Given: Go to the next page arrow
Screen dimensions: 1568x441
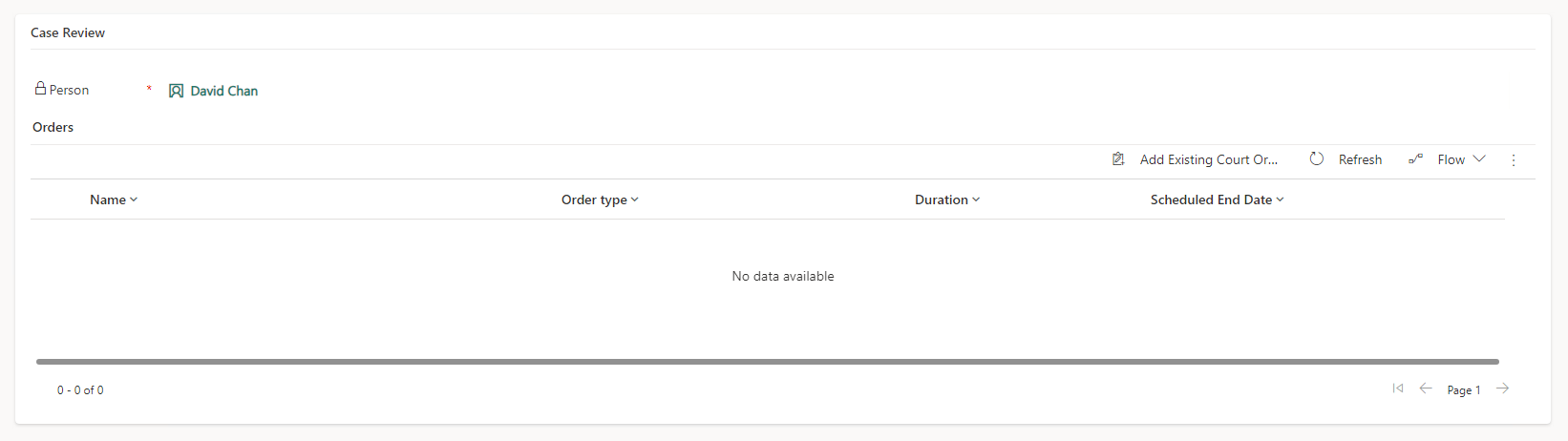Looking at the screenshot, I should point(1503,388).
